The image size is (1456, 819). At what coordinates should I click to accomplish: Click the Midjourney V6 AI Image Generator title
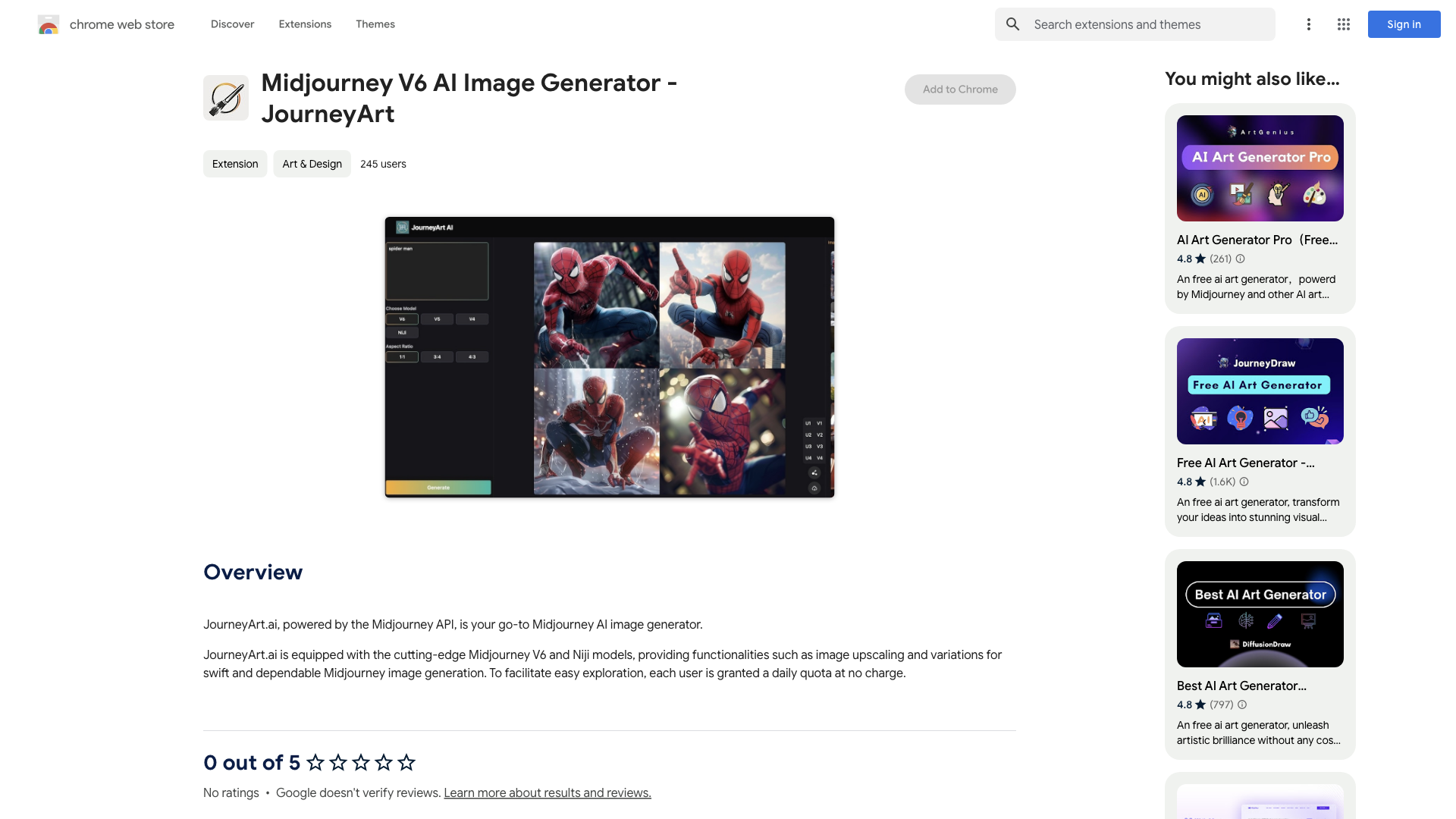(x=469, y=98)
